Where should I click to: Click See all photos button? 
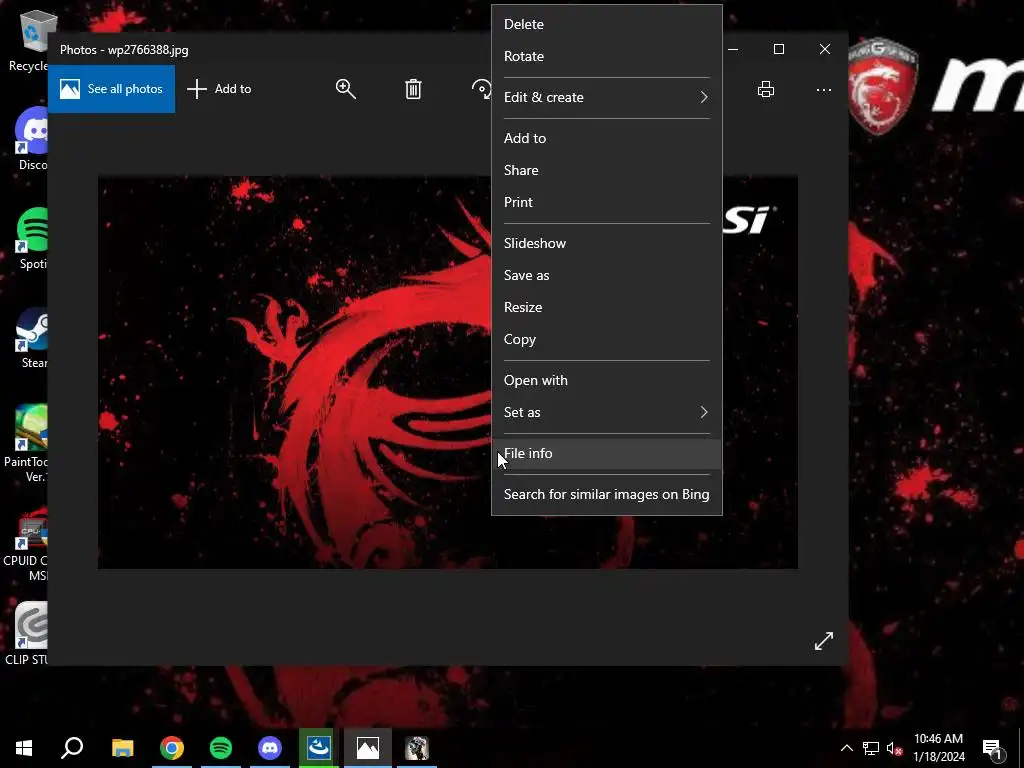click(x=111, y=89)
